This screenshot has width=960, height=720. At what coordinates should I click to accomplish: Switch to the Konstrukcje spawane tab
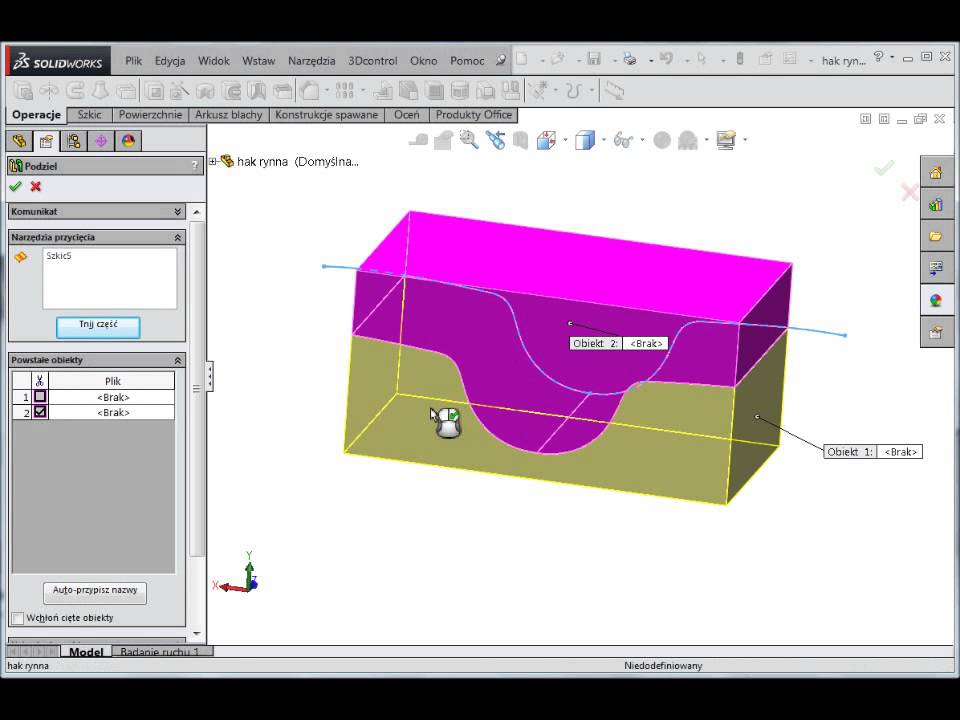coord(326,114)
